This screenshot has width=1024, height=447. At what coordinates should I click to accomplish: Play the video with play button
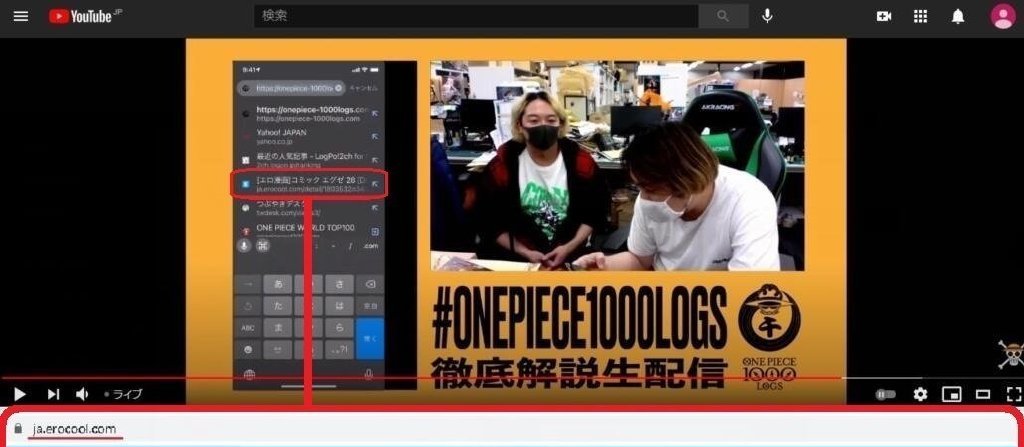pyautogui.click(x=20, y=394)
